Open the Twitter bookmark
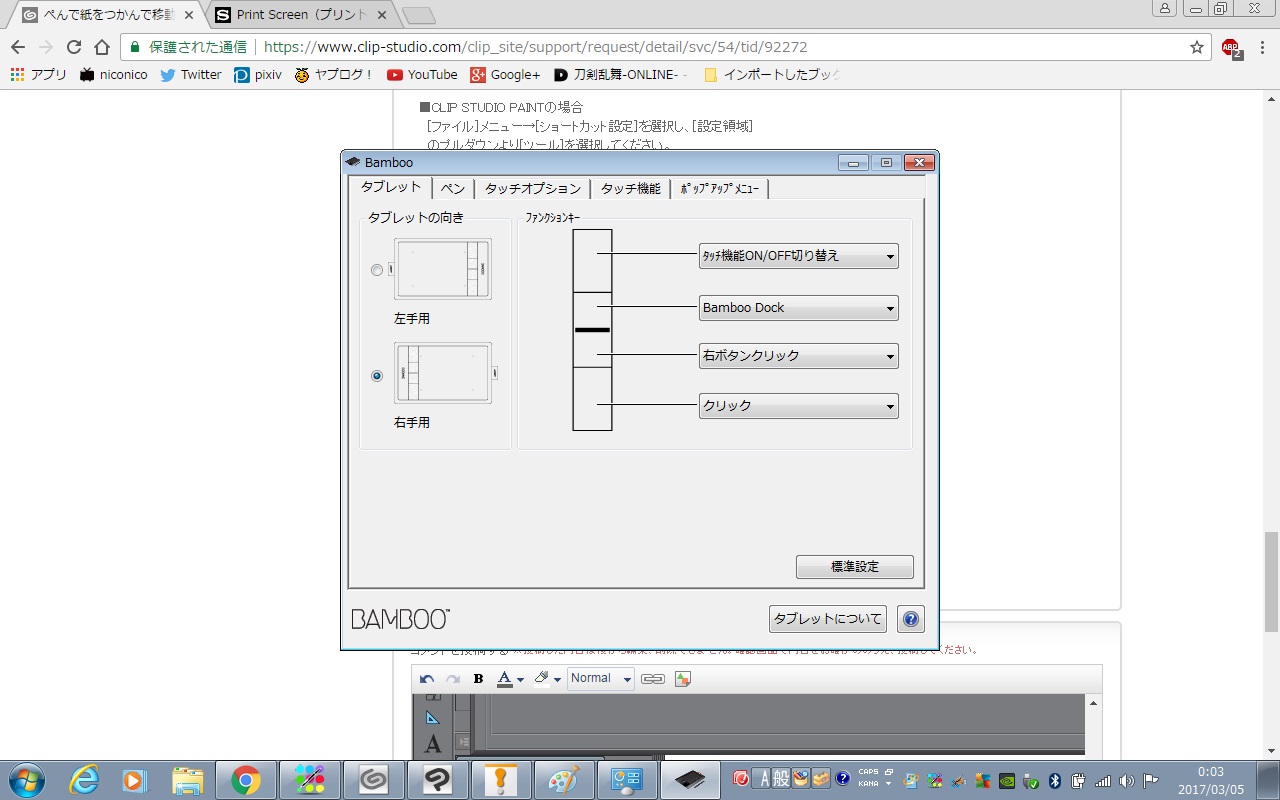The height and width of the screenshot is (800, 1280). tap(190, 75)
